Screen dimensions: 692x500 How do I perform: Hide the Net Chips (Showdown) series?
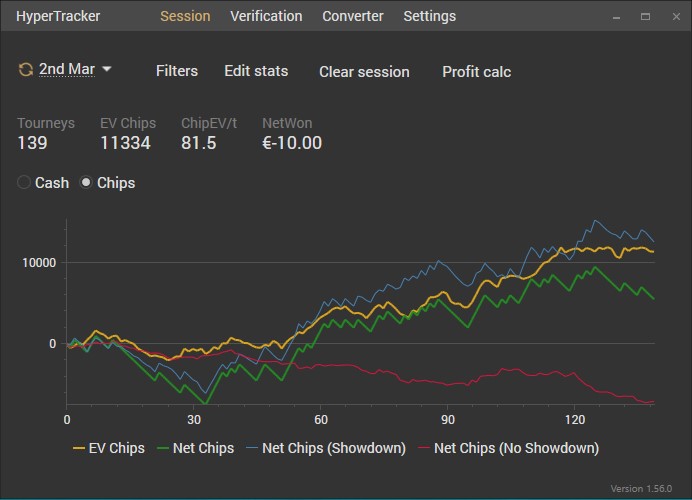click(x=324, y=448)
